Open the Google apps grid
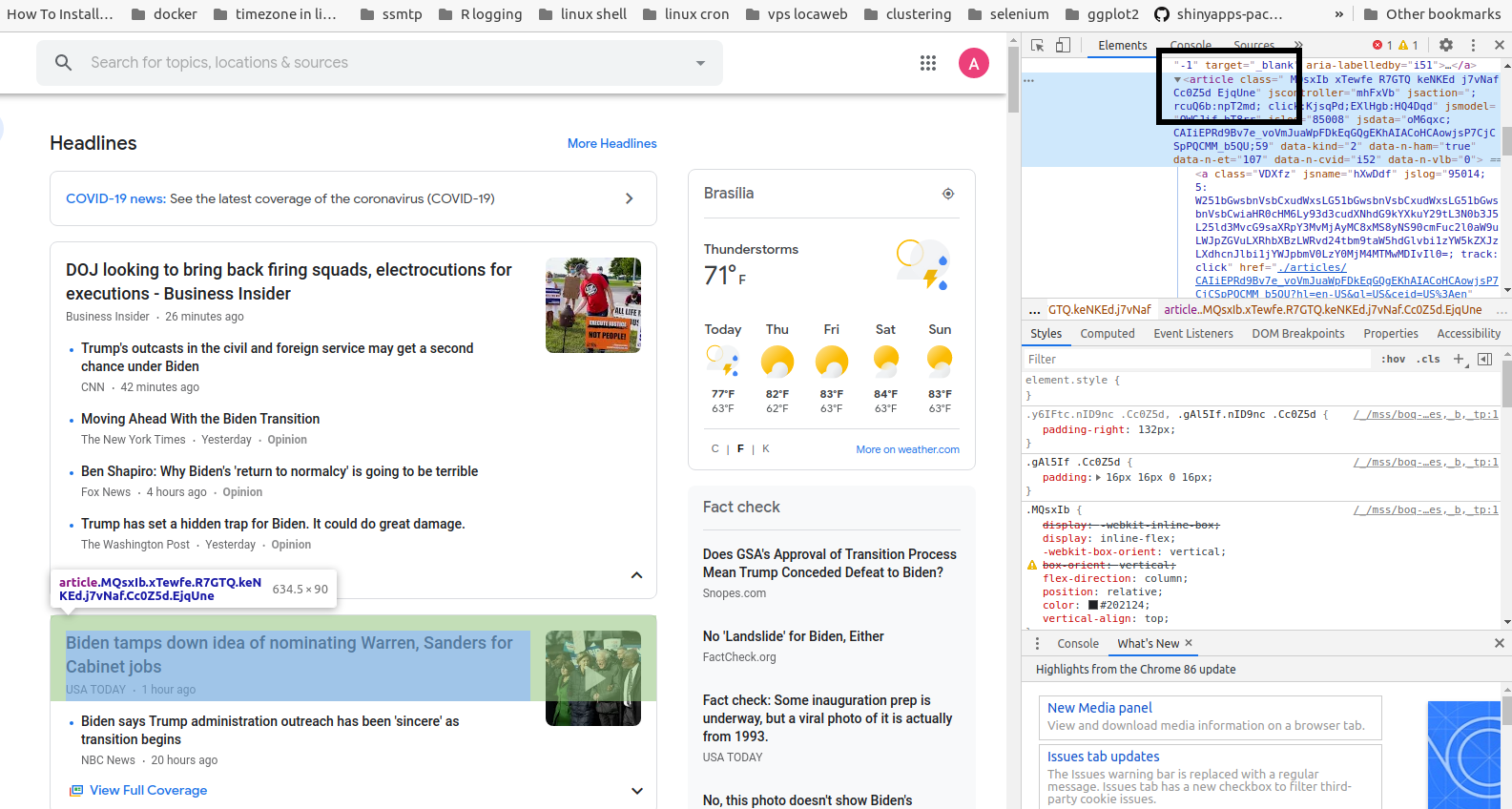This screenshot has width=1512, height=809. (x=928, y=63)
